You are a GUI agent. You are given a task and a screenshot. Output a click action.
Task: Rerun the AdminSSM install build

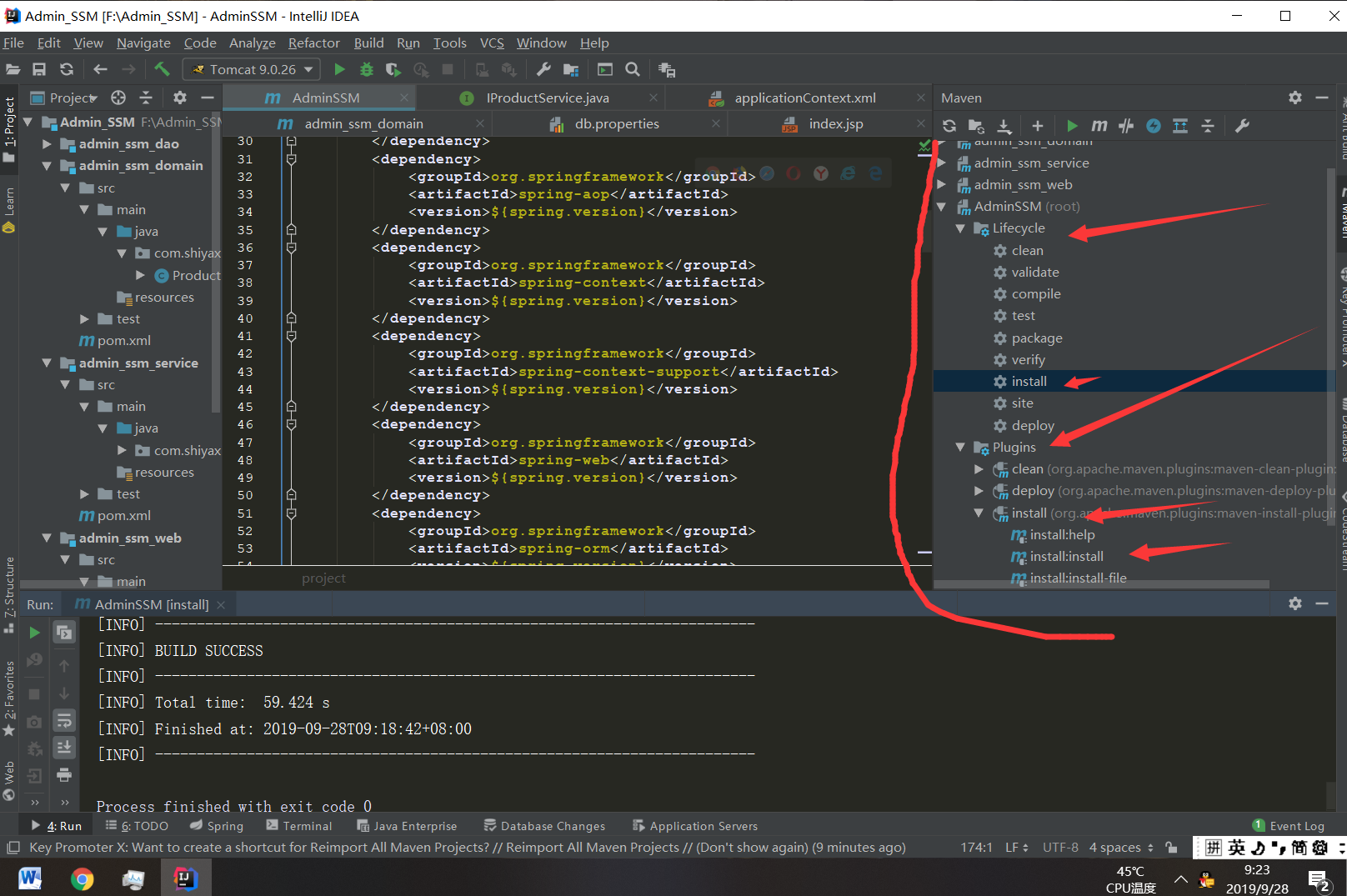pyautogui.click(x=34, y=632)
